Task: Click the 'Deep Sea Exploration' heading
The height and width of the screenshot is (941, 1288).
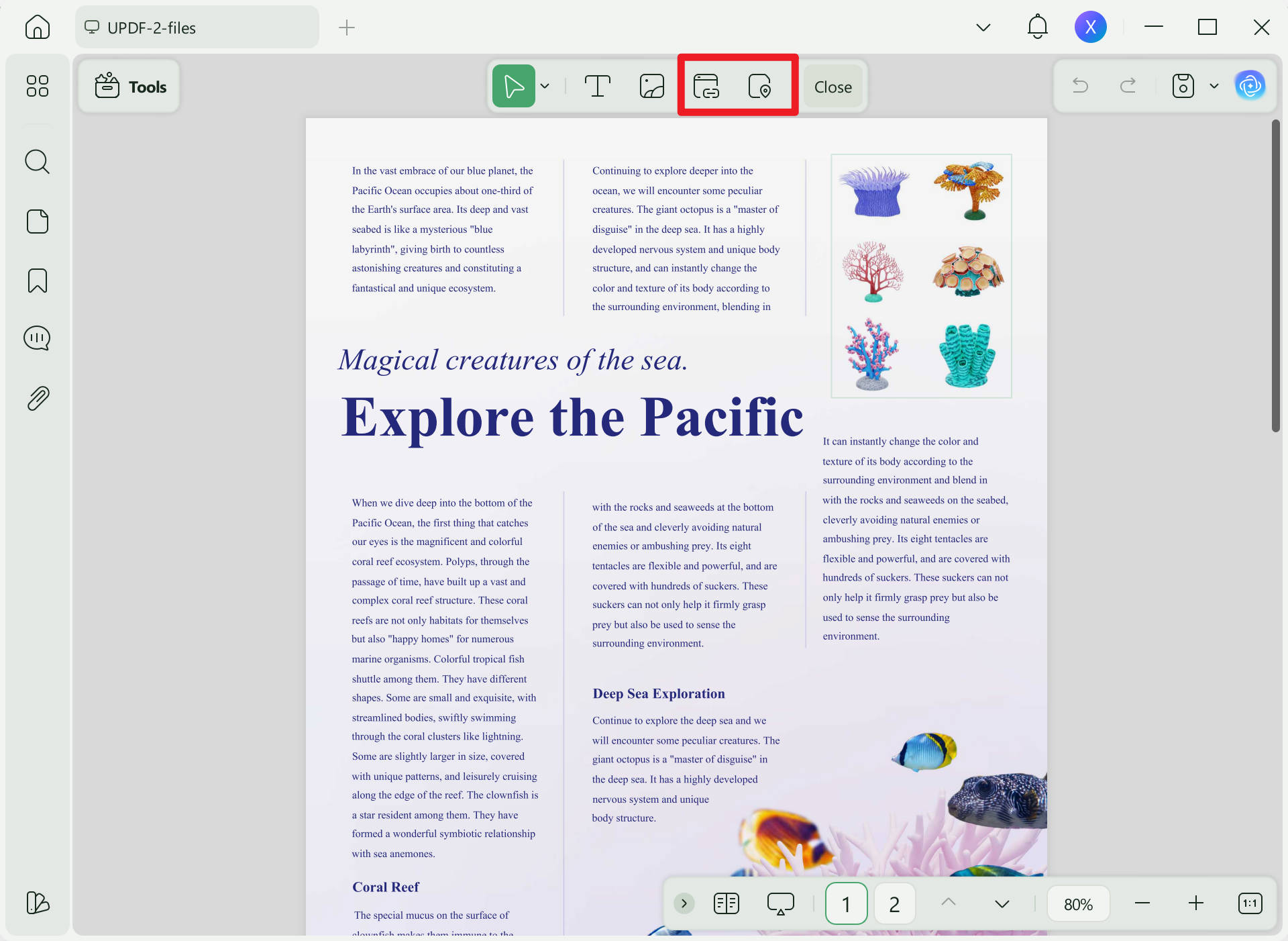Action: (x=659, y=693)
